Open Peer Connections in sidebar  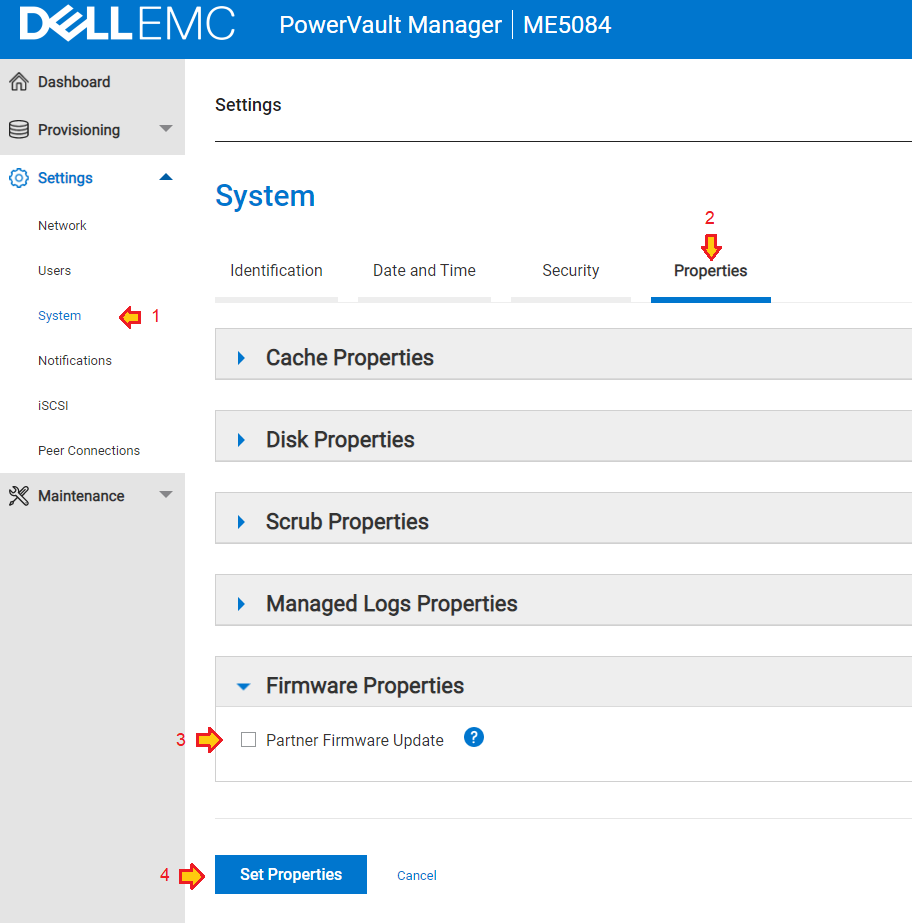(89, 450)
